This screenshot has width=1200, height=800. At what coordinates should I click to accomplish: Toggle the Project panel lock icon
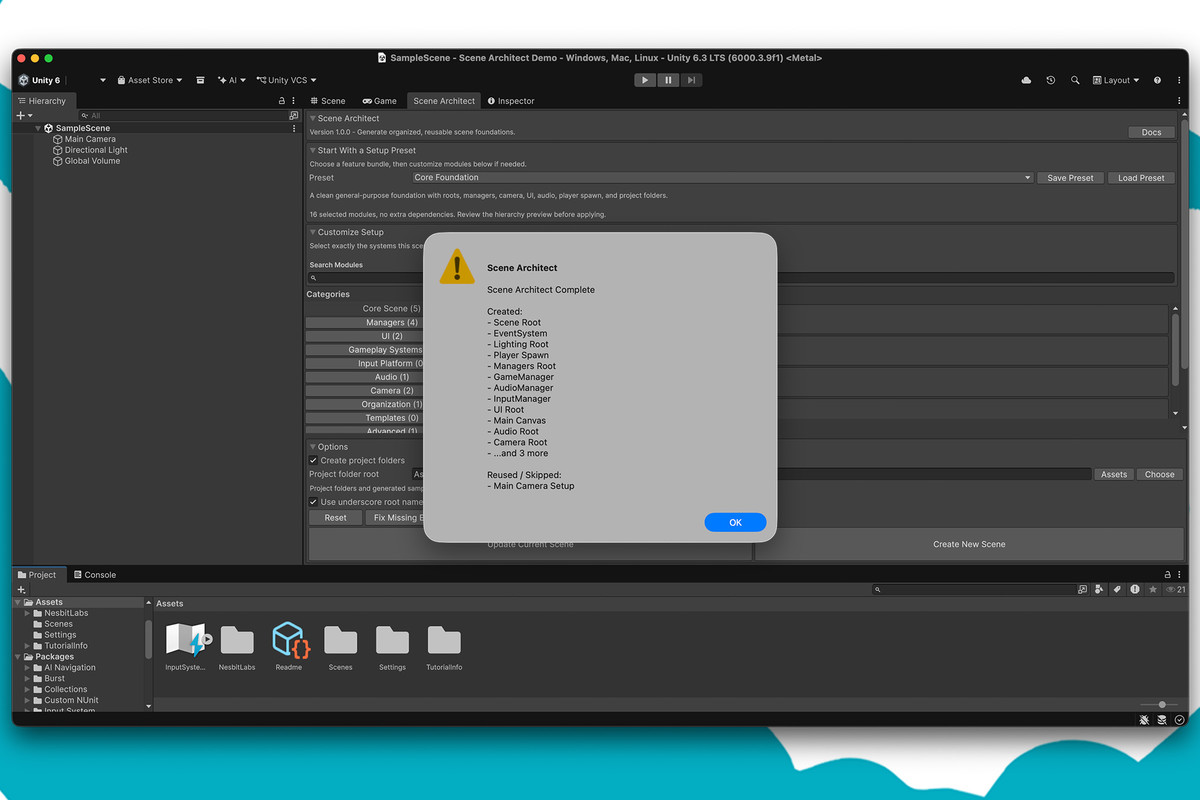click(1166, 575)
